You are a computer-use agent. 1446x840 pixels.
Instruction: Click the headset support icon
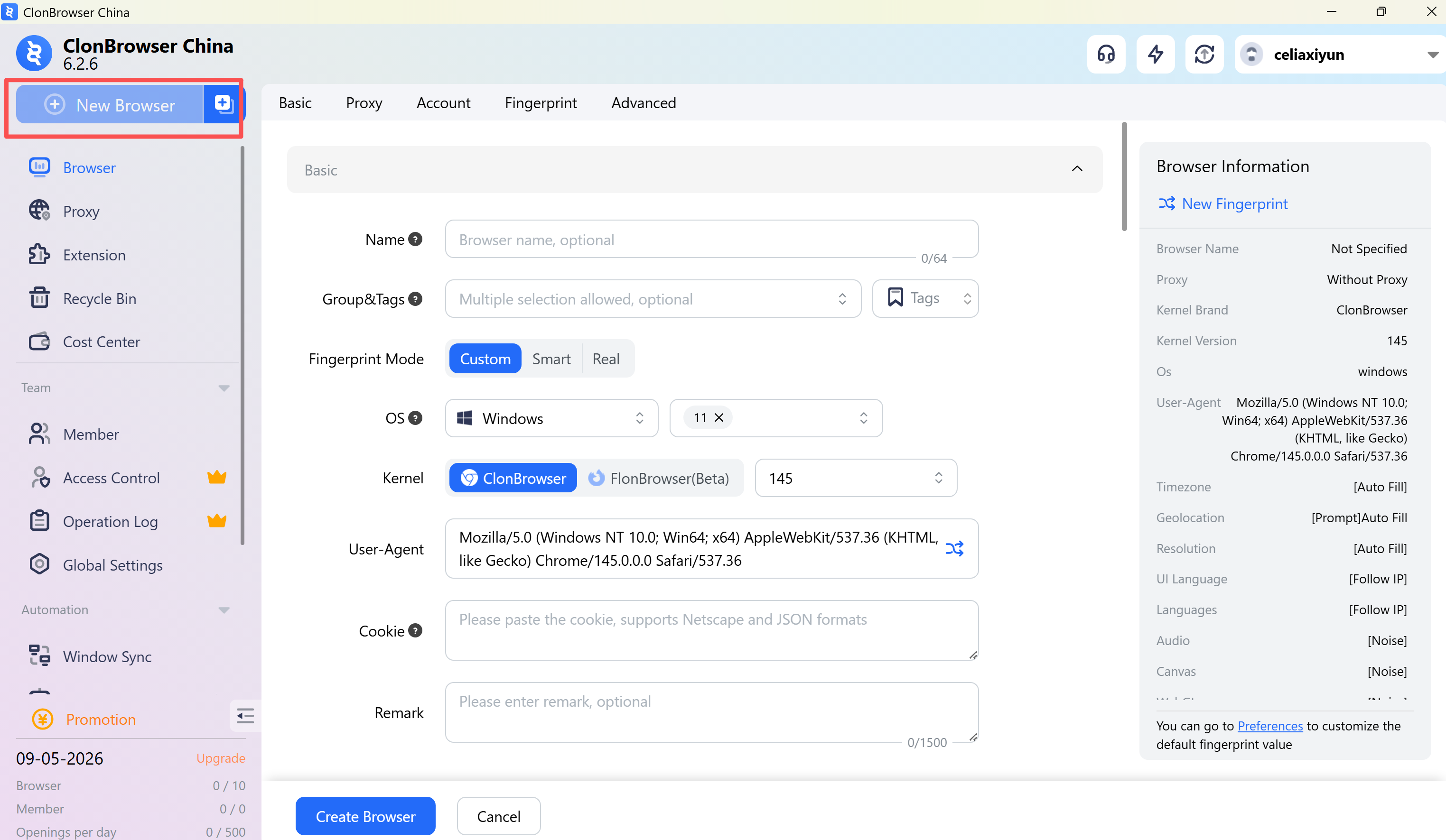click(1106, 55)
